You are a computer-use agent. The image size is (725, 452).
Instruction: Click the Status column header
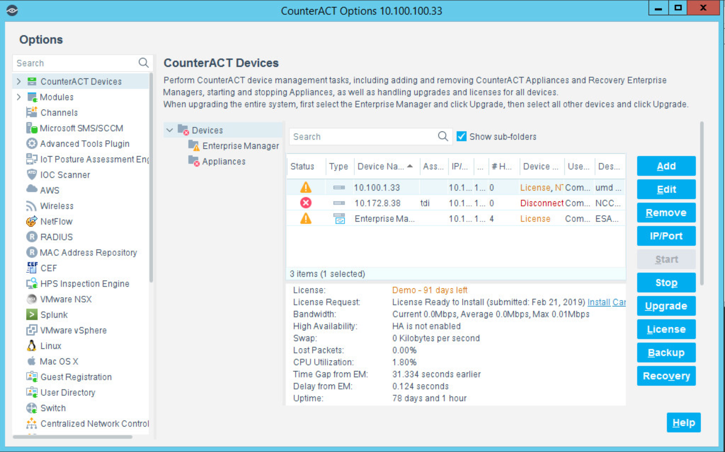coord(302,166)
